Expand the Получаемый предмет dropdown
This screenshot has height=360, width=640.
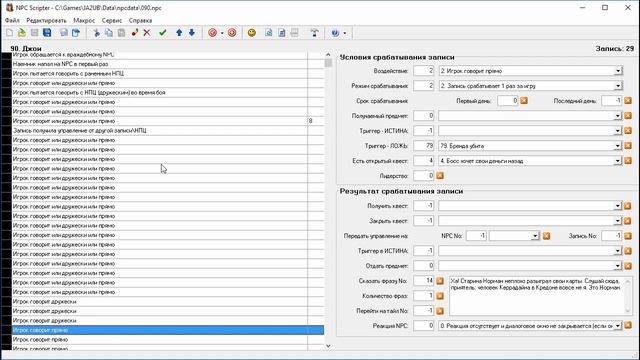click(618, 116)
